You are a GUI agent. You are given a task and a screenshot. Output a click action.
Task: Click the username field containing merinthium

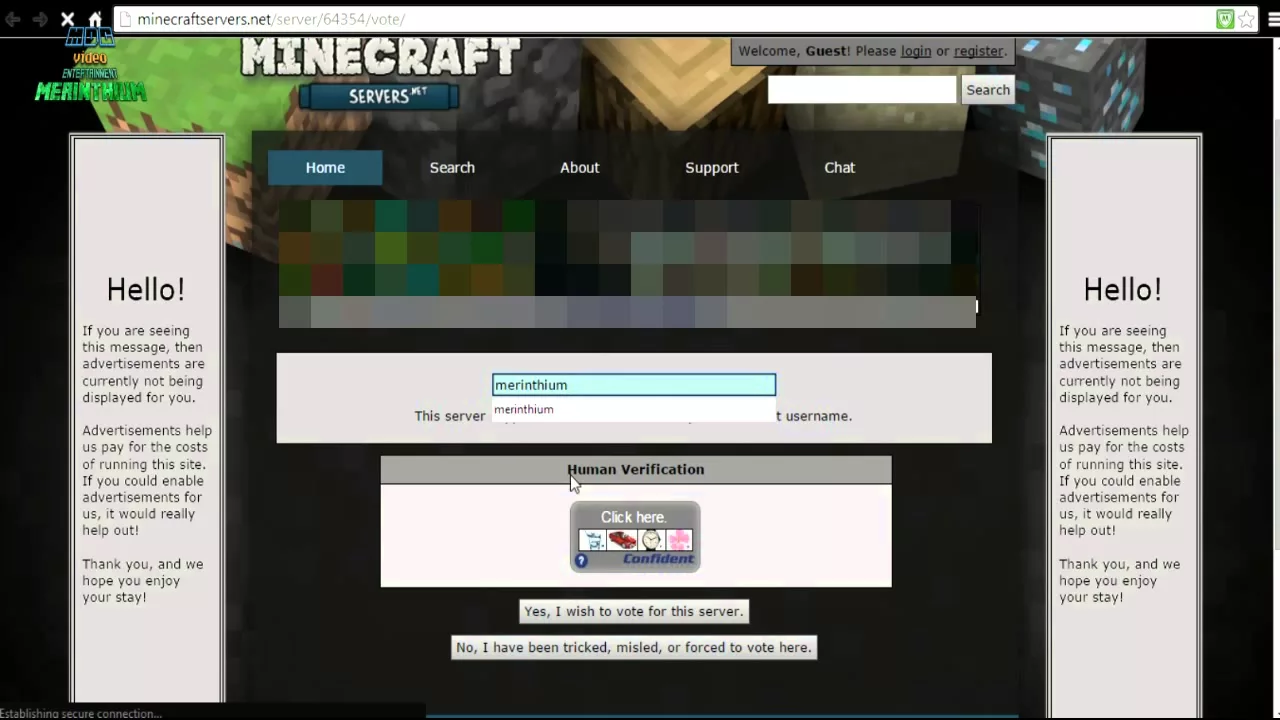click(x=634, y=385)
